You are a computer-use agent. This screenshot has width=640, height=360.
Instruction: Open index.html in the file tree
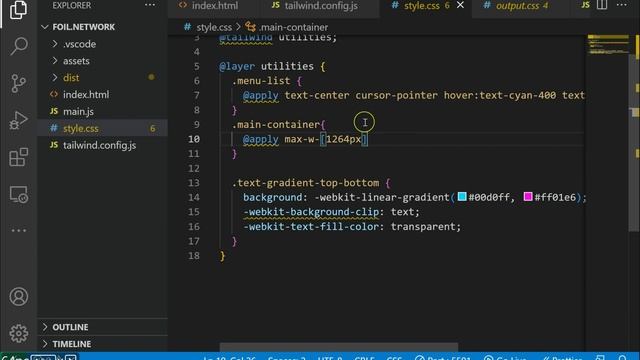(x=86, y=95)
